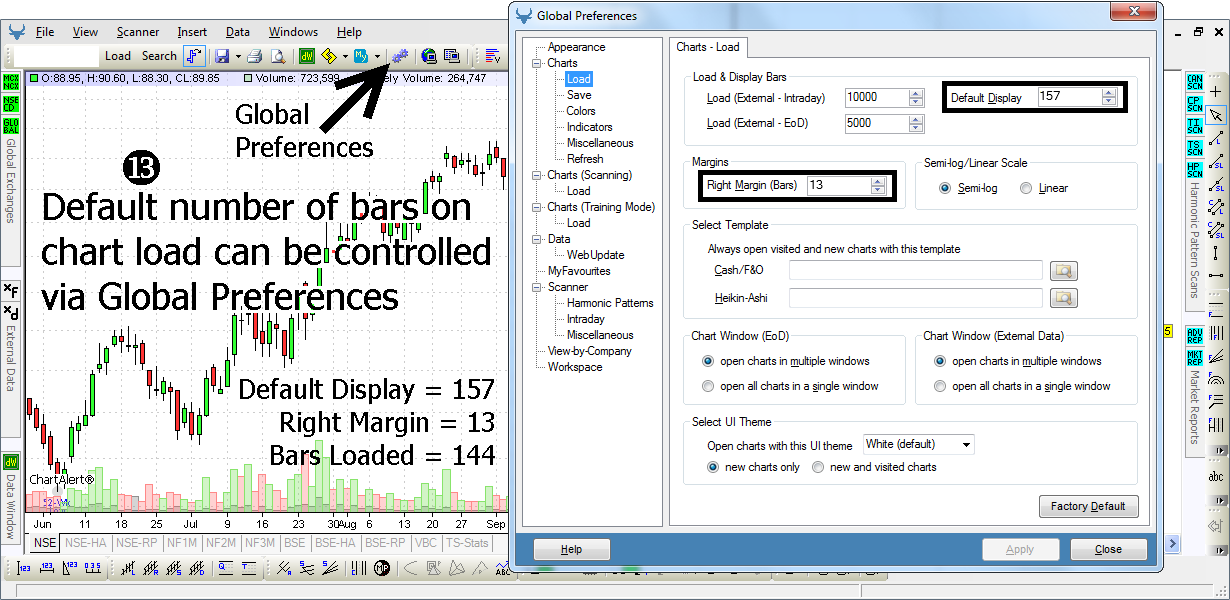Viewport: 1230px width, 600px height.
Task: Select Indicators in the preferences tree
Action: tap(590, 127)
